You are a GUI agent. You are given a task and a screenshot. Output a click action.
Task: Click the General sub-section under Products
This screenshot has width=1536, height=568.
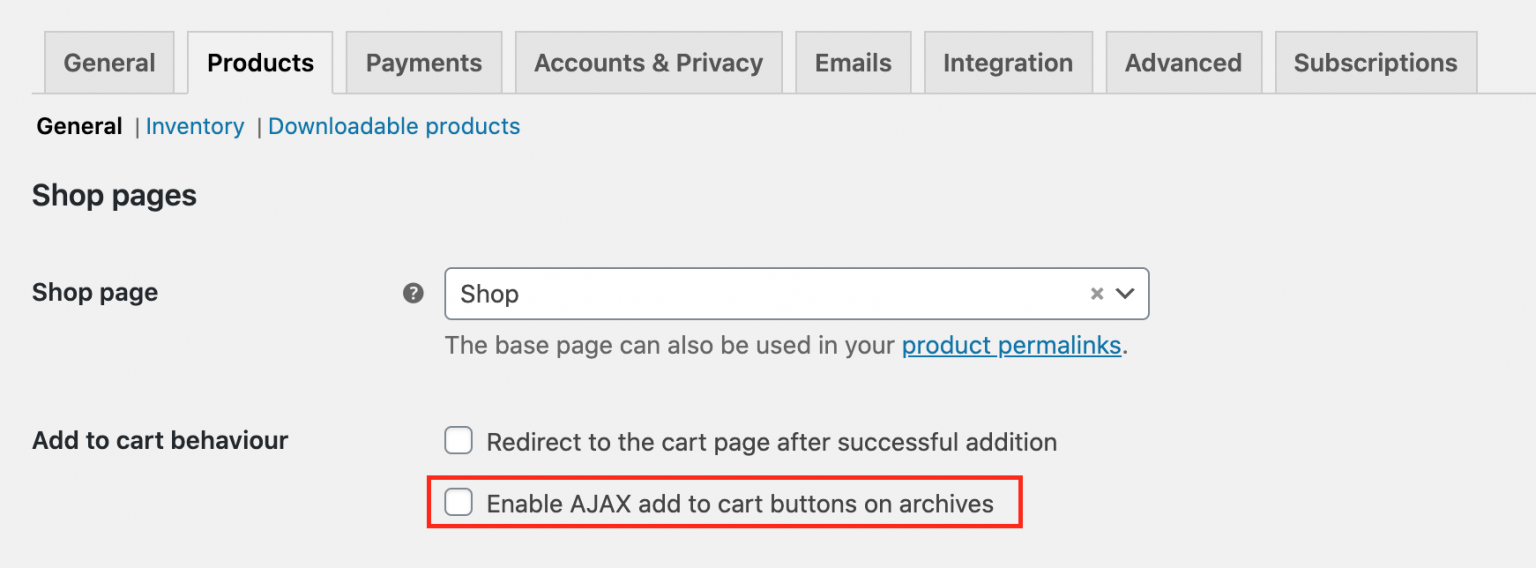(79, 126)
